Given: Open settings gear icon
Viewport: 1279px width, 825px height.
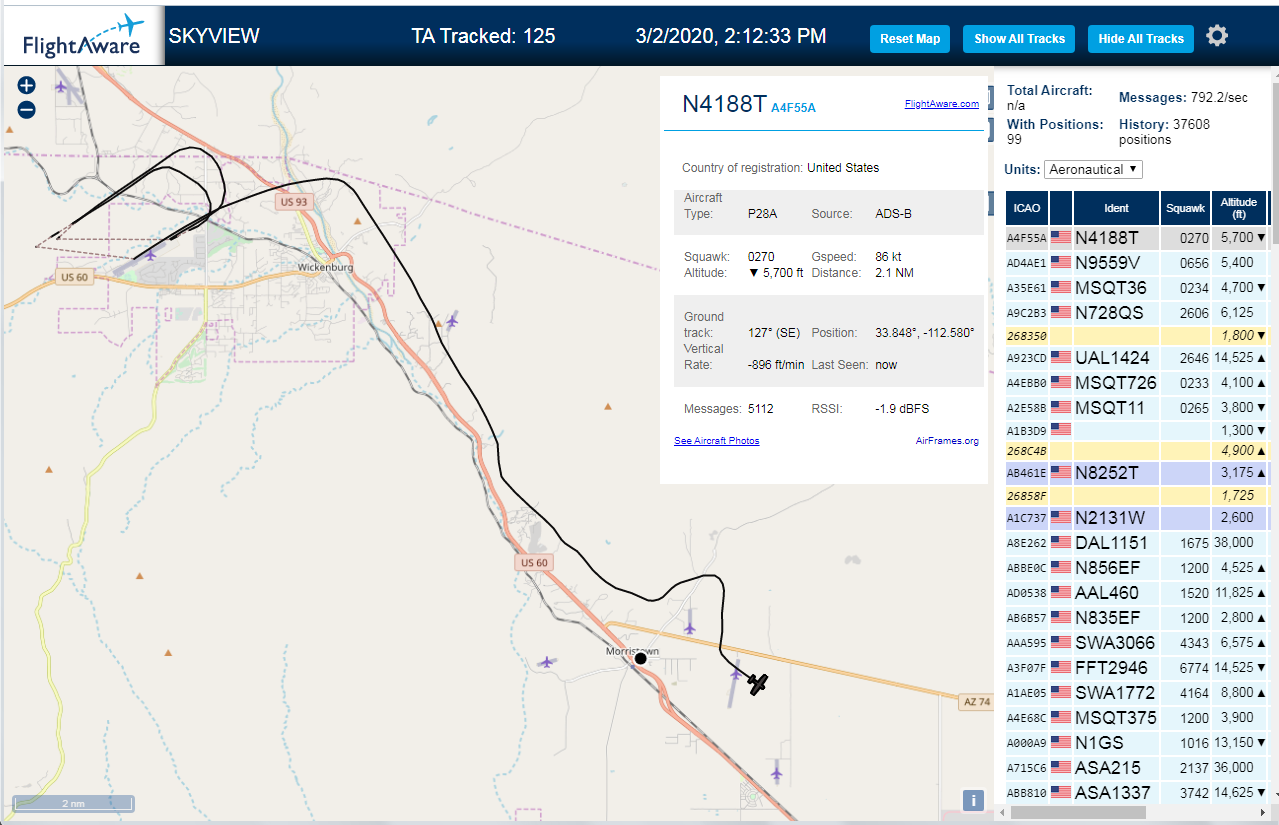Looking at the screenshot, I should (1216, 36).
